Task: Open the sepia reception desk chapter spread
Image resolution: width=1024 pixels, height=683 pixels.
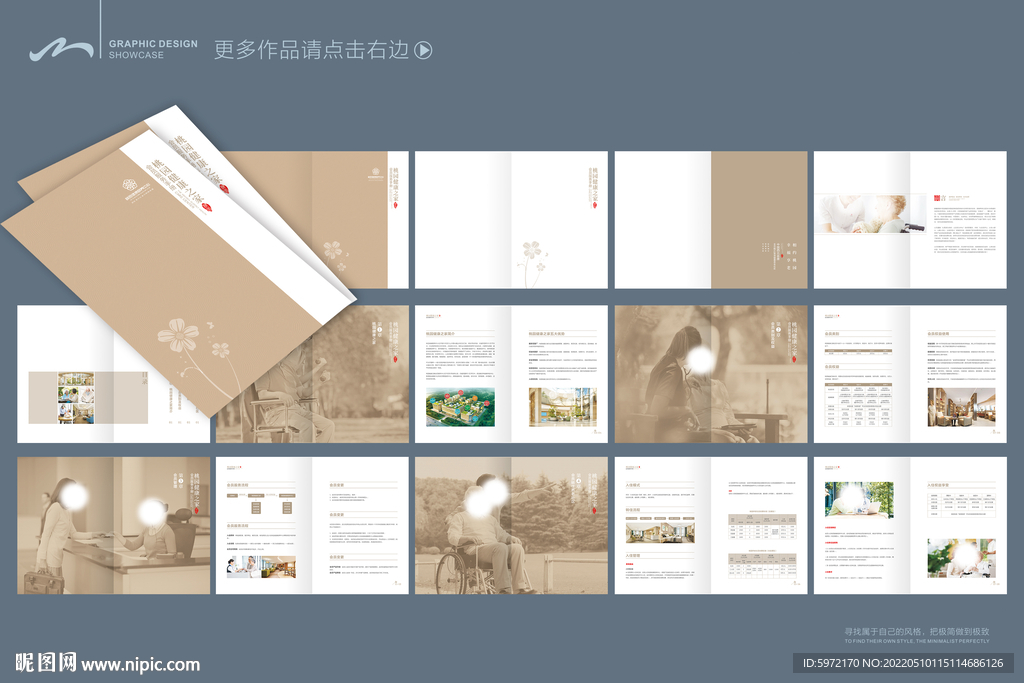Action: coord(114,526)
